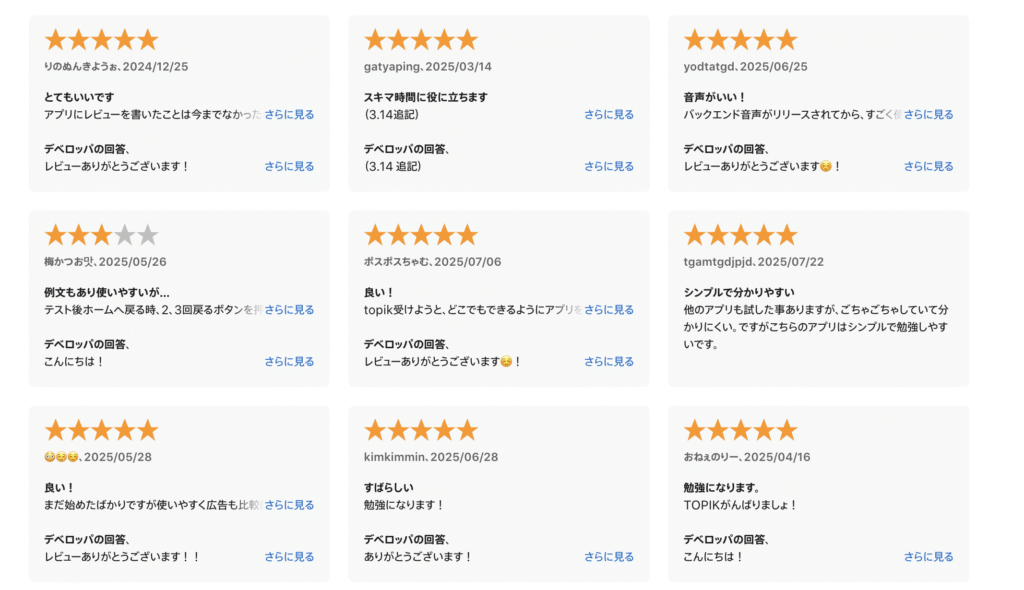Expand とてもいいです review text with さらに見る
The image size is (1024, 590).
click(289, 114)
